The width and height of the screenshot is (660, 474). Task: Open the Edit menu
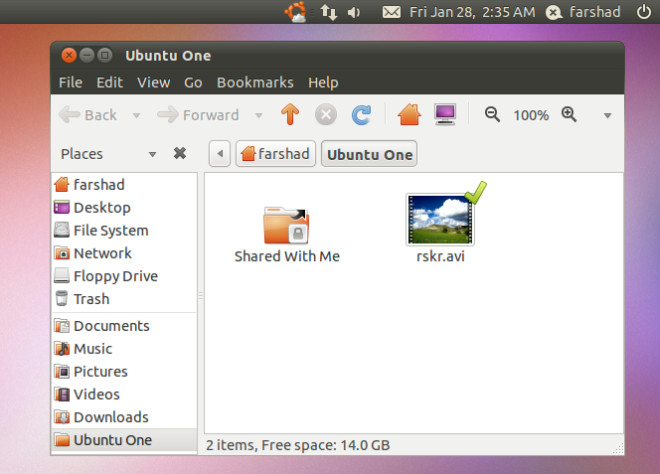[x=109, y=83]
